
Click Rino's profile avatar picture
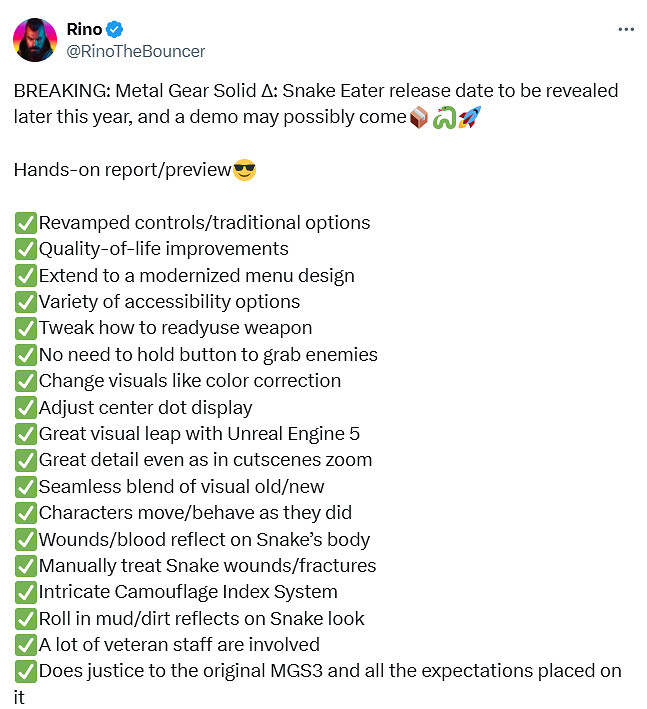pyautogui.click(x=35, y=39)
